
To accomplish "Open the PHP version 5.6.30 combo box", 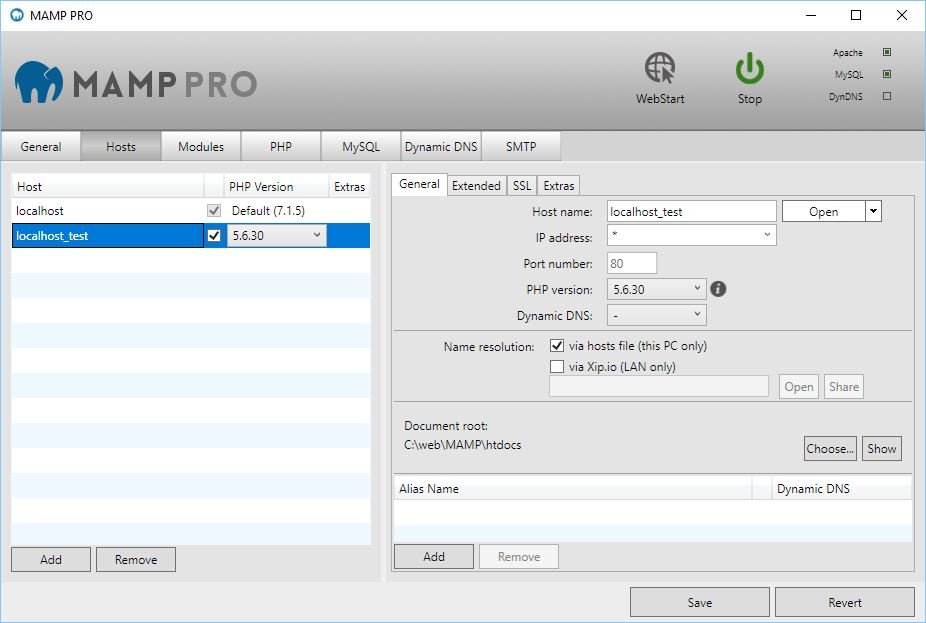I will [656, 289].
